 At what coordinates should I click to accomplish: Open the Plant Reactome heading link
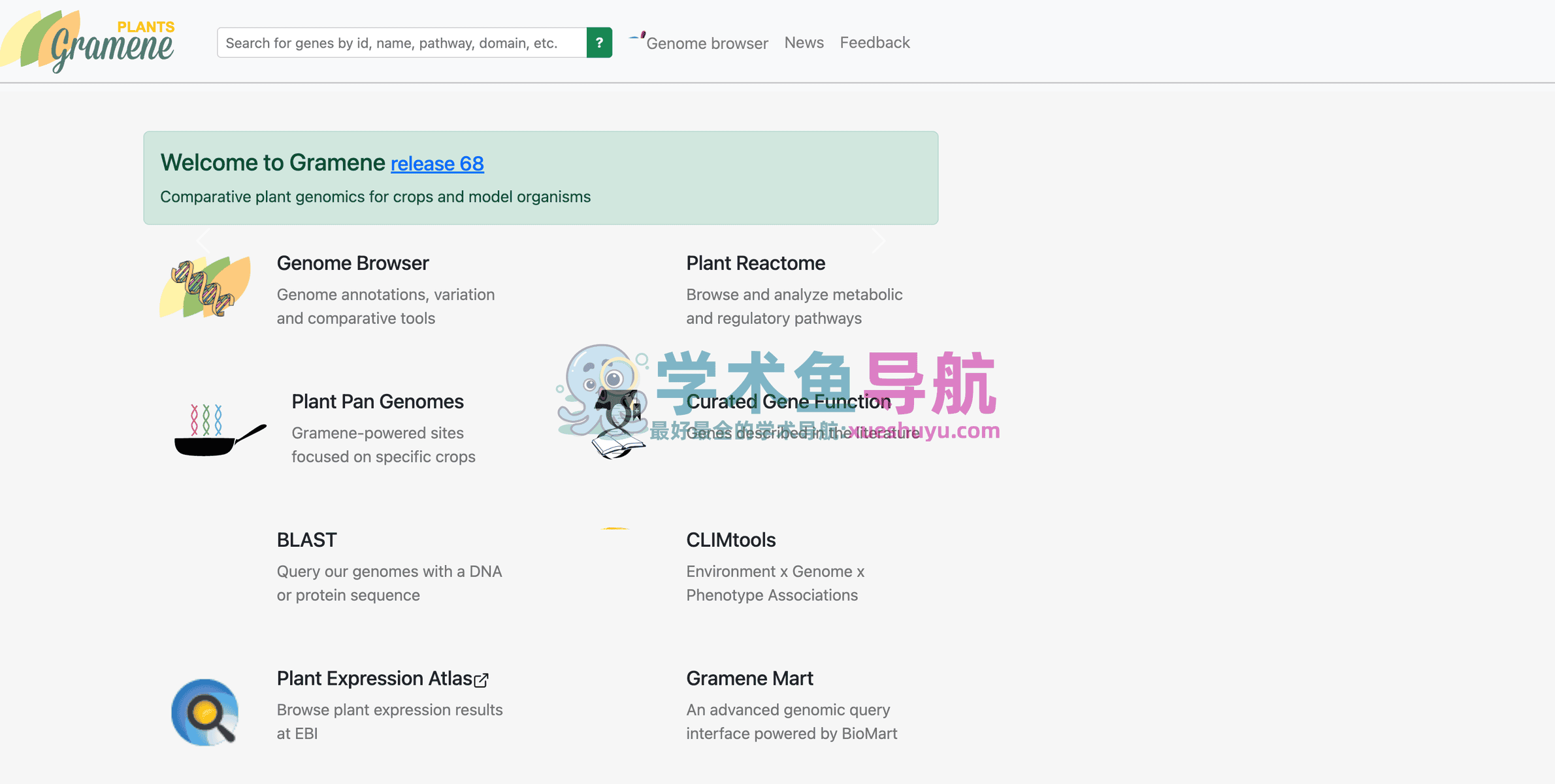click(755, 263)
